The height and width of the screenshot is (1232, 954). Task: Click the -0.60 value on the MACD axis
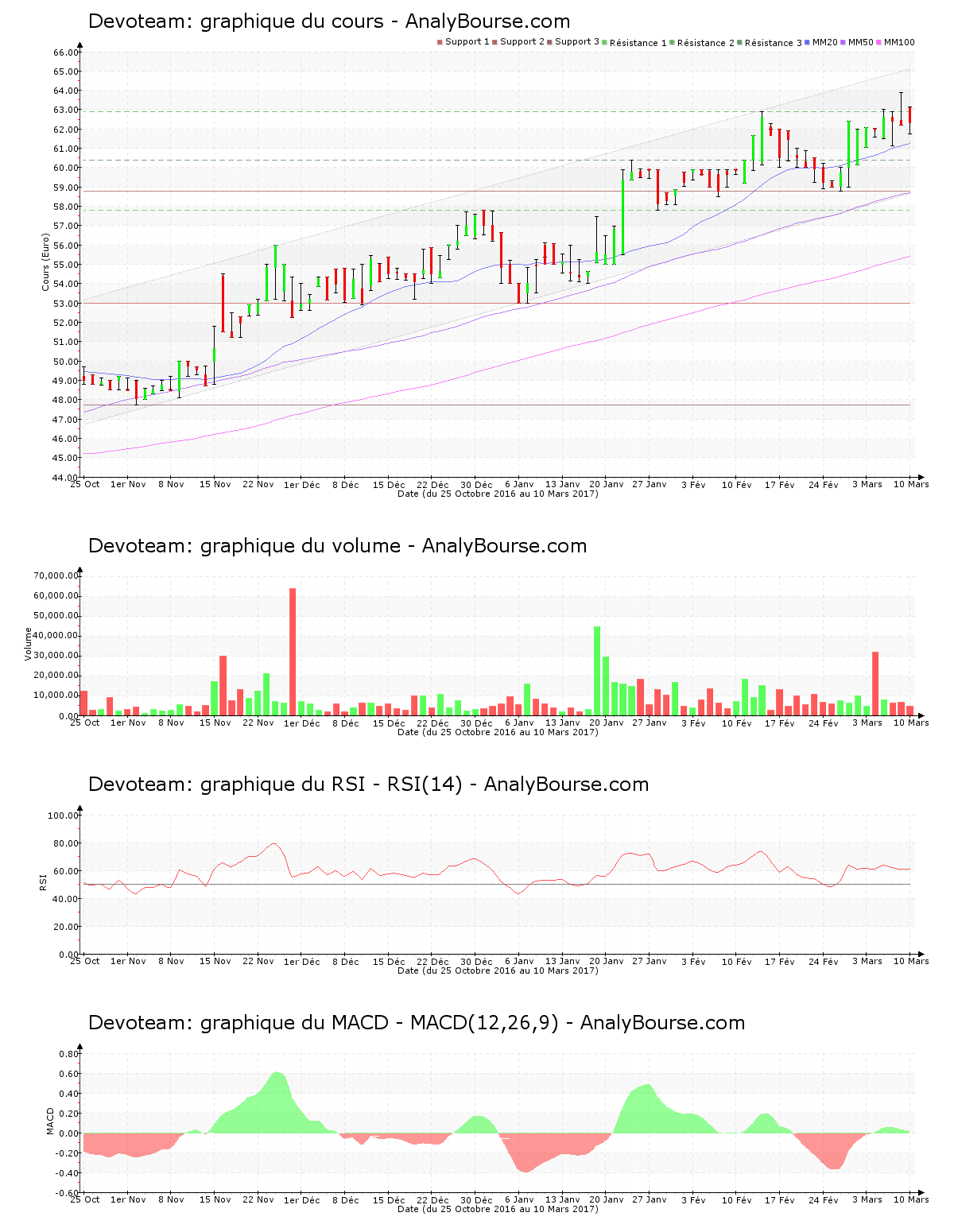pyautogui.click(x=68, y=1193)
